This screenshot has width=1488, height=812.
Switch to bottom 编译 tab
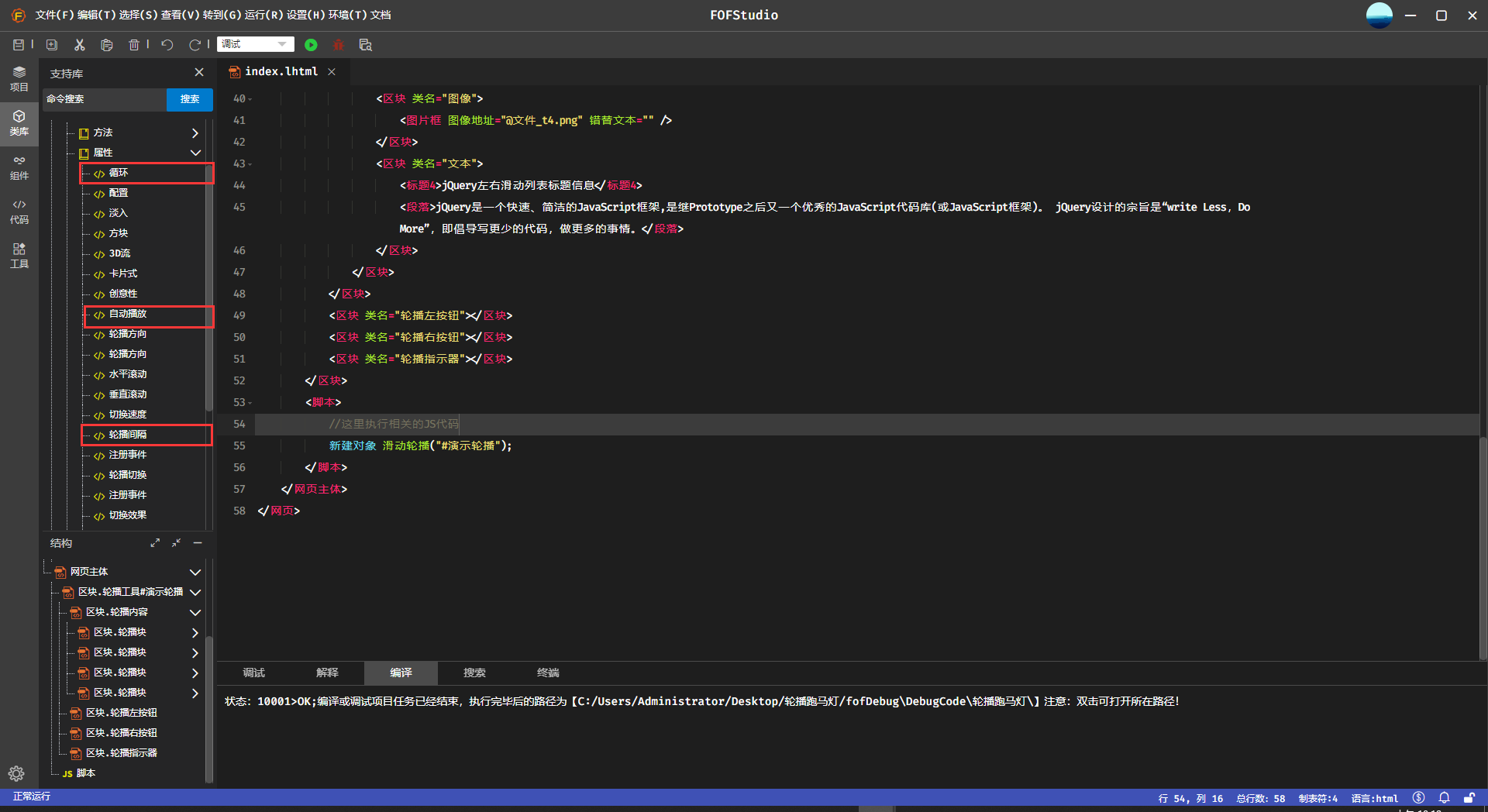401,673
